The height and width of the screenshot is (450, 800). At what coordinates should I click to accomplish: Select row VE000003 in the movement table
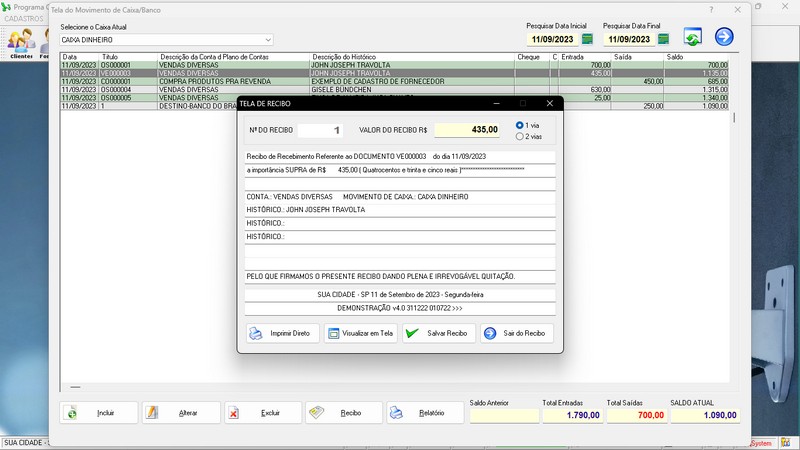pos(394,73)
